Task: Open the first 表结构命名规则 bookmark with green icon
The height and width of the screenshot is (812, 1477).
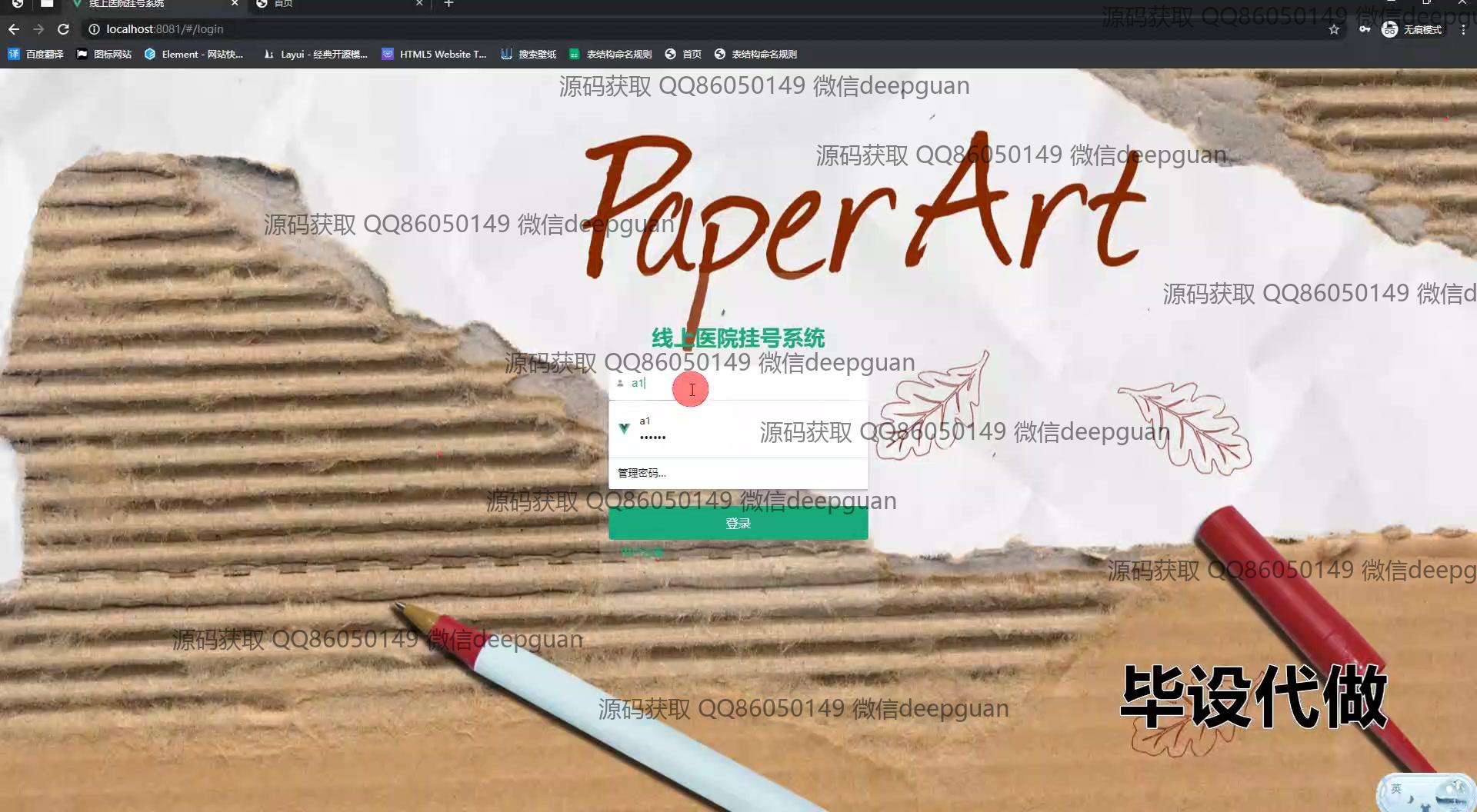Action: tap(610, 54)
